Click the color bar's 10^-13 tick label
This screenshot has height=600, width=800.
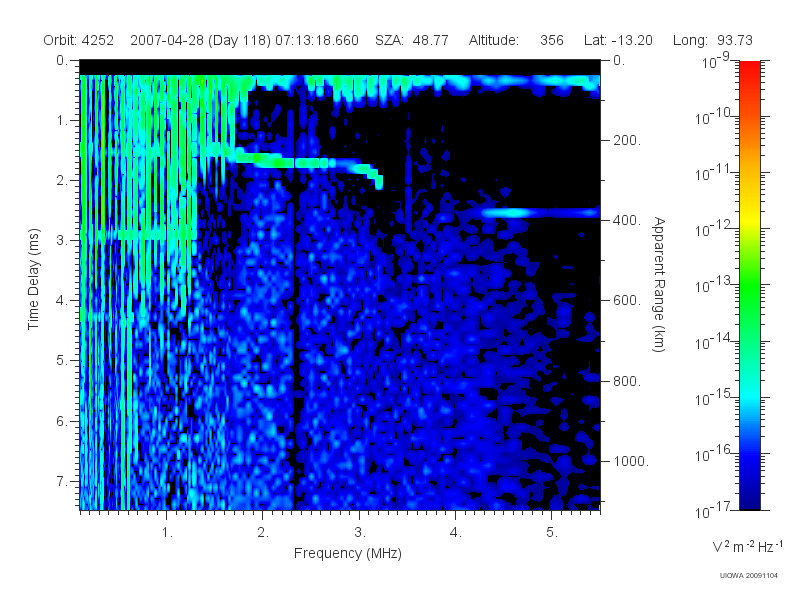coord(714,284)
